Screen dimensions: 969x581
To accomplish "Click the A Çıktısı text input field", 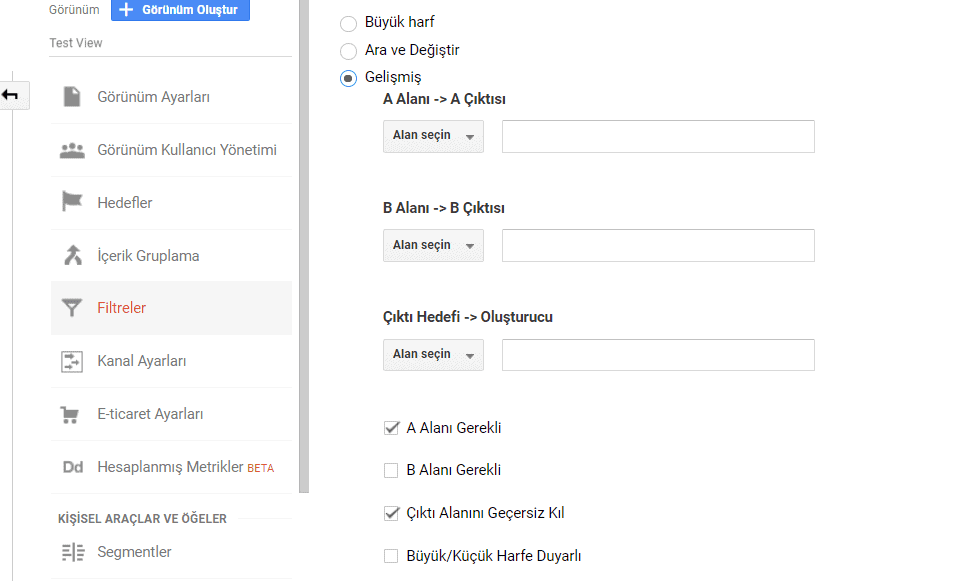I will [x=658, y=137].
